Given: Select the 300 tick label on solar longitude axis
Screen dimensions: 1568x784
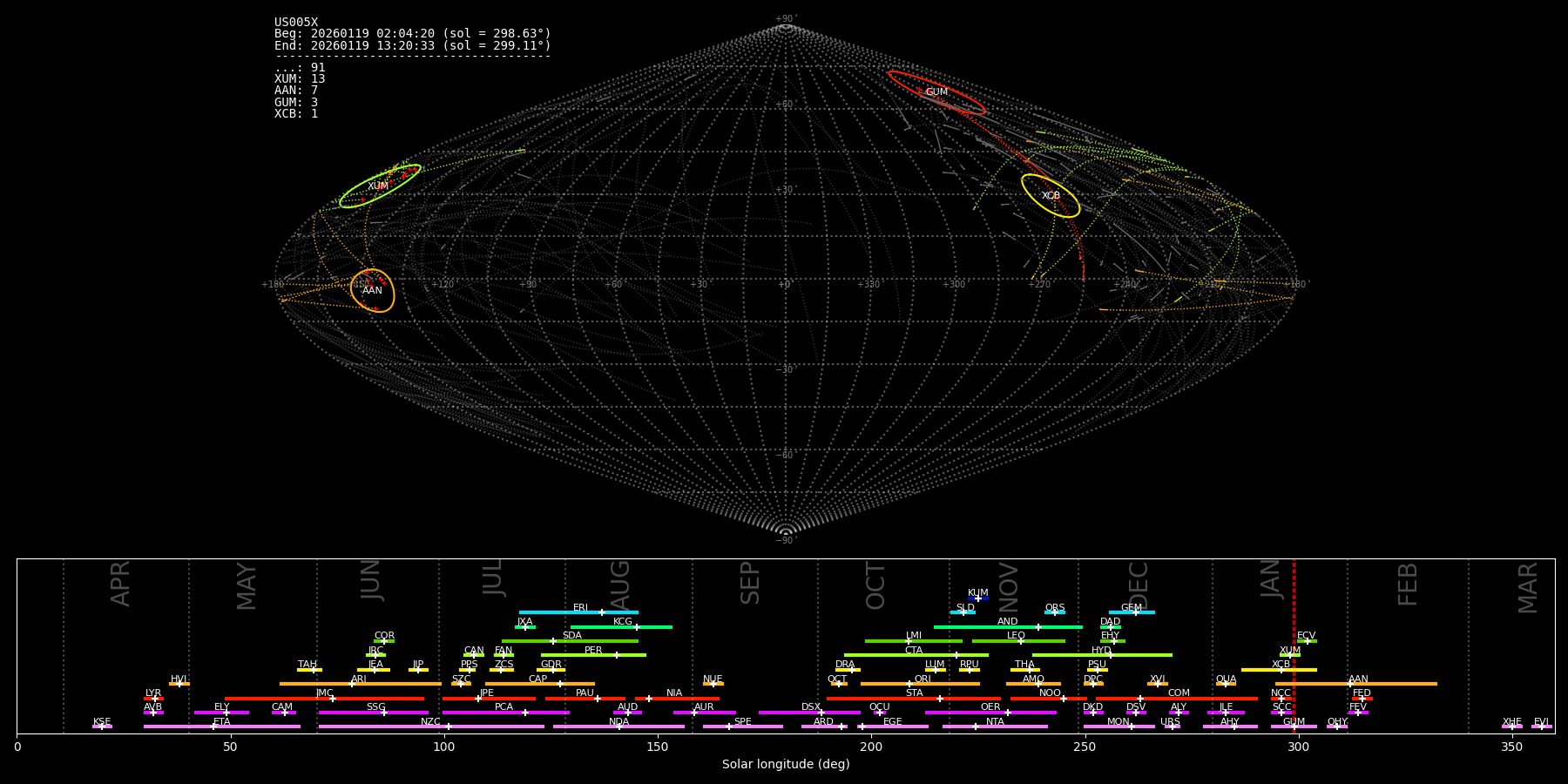Looking at the screenshot, I should point(1298,747).
